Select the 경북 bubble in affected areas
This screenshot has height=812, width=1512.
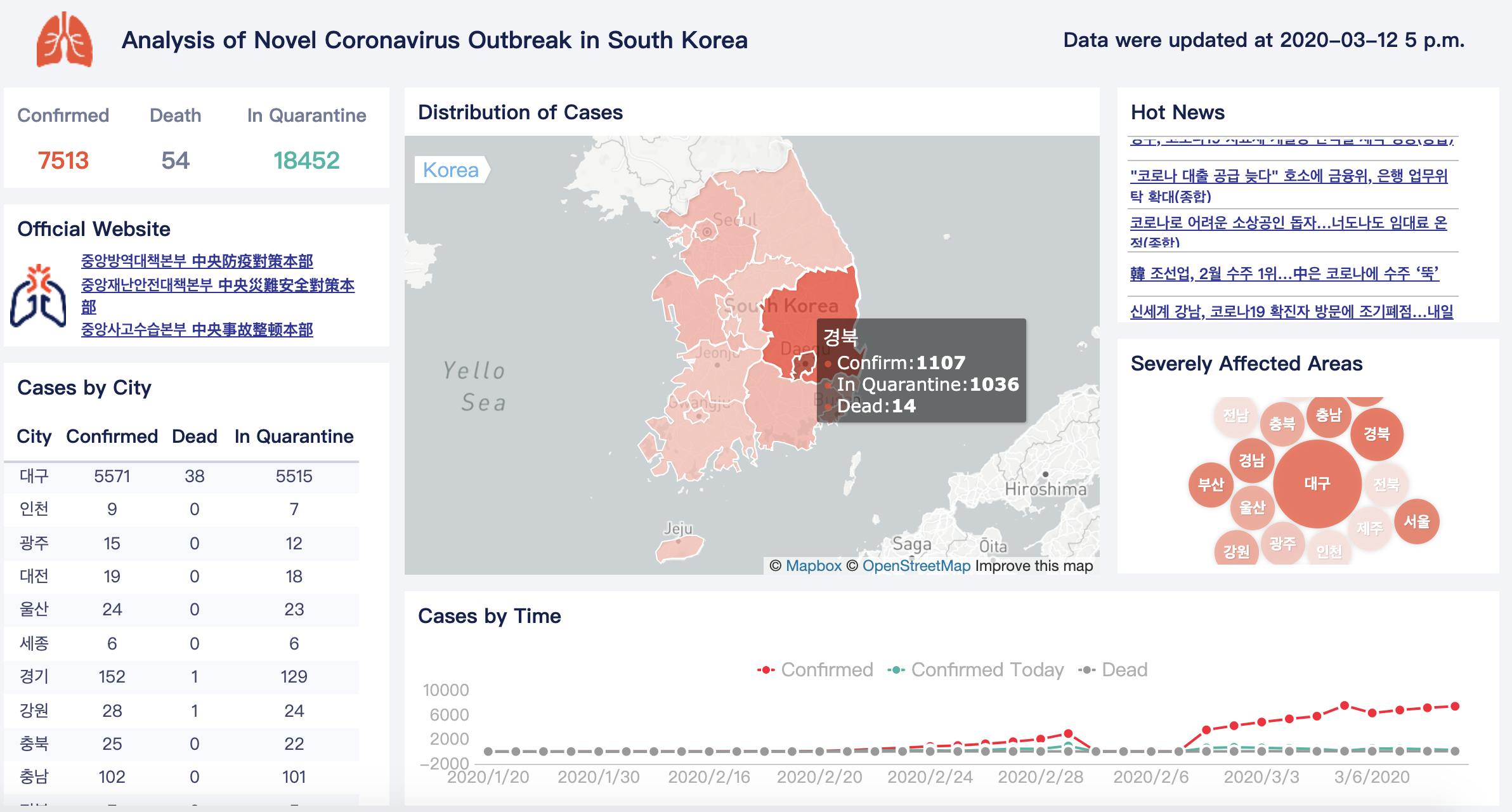tap(1377, 434)
